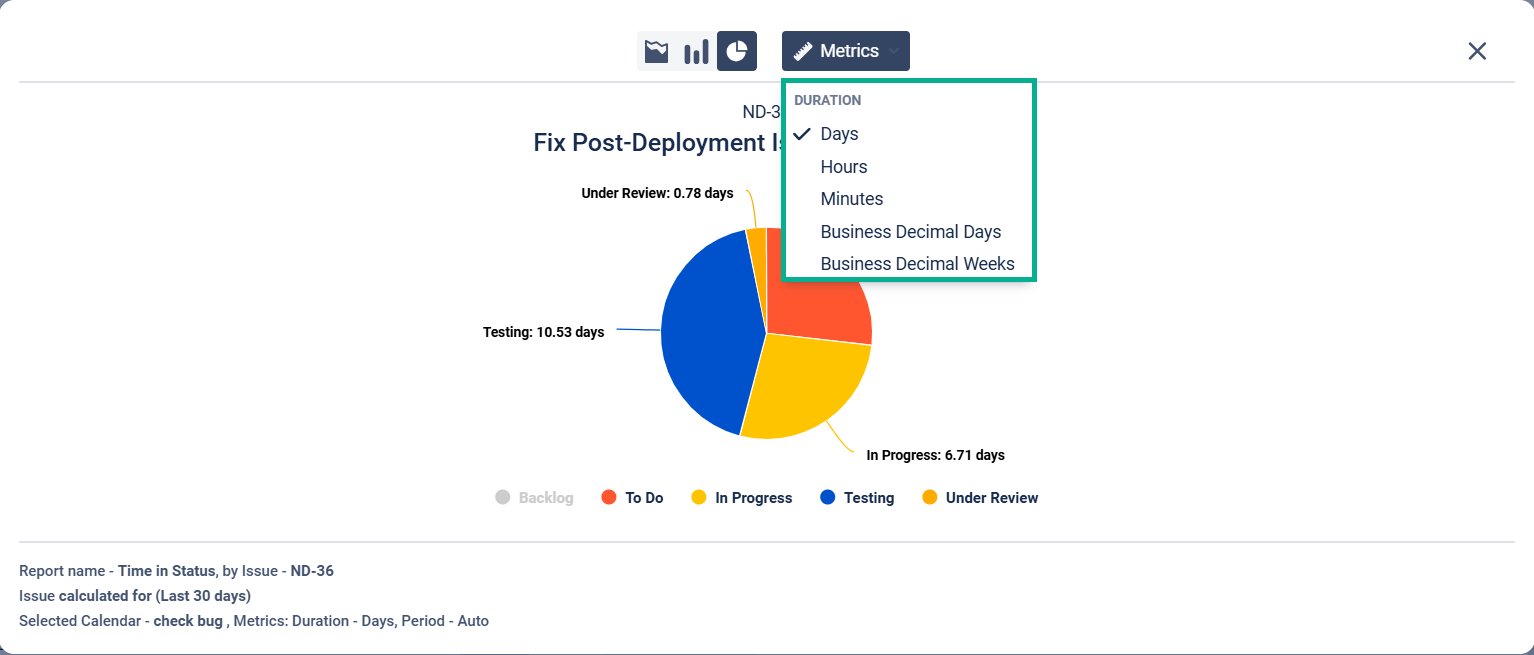
Task: Click the blue Testing legend dot
Action: 827,497
